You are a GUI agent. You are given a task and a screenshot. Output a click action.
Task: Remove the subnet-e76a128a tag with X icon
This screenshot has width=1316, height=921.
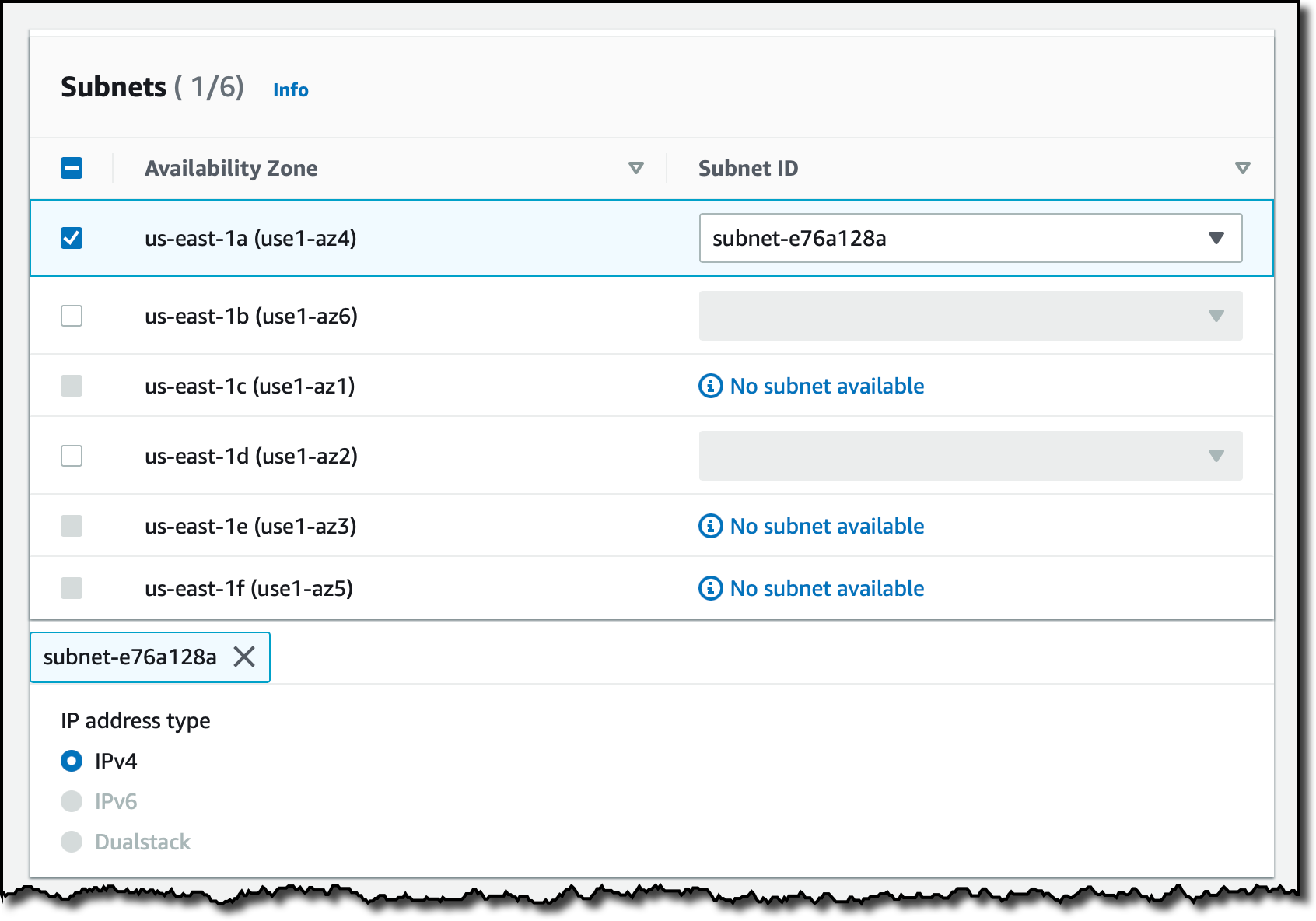(x=244, y=657)
